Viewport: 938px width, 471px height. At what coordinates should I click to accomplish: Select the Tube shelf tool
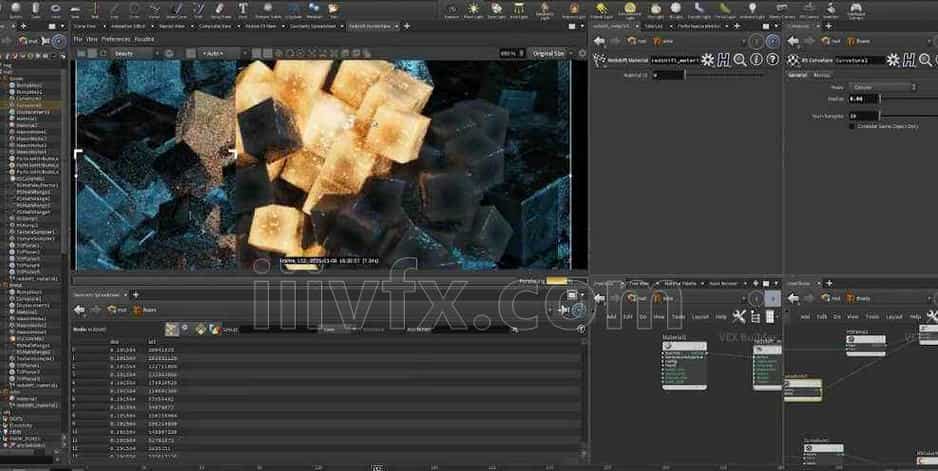(35, 8)
